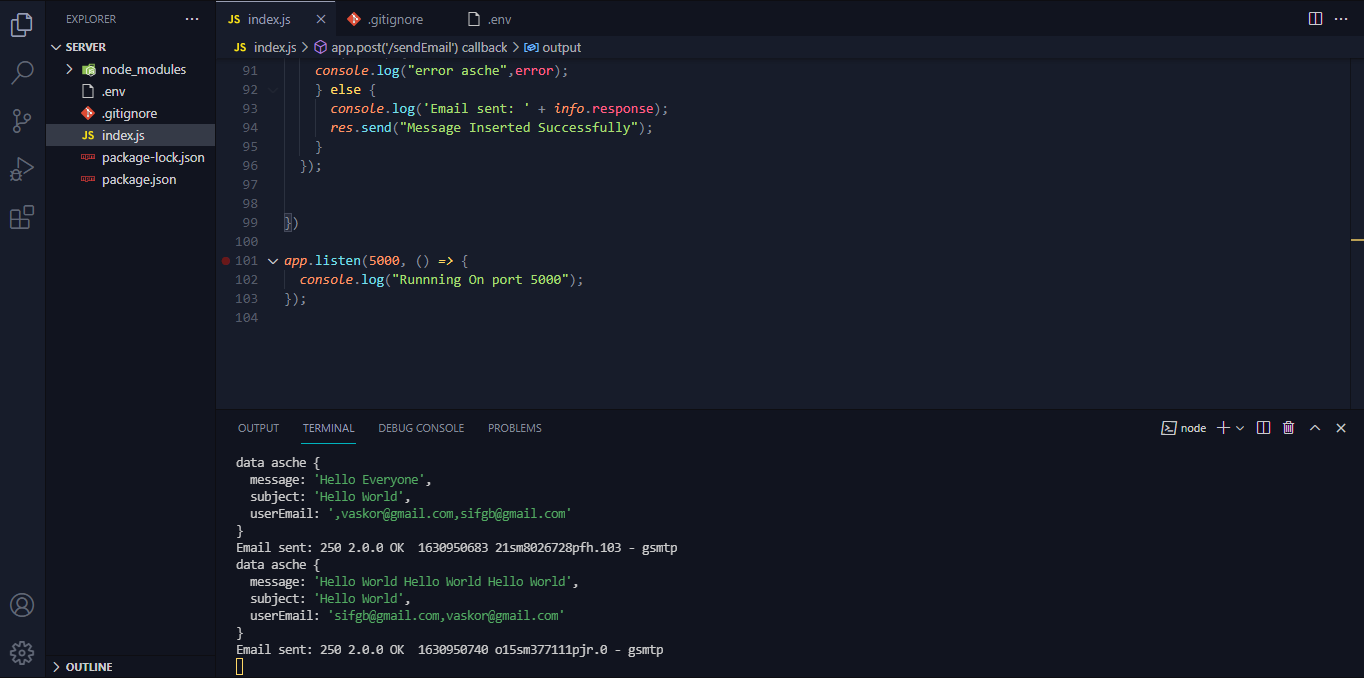
Task: Toggle the Explorer sidebar icon
Action: pos(22,25)
